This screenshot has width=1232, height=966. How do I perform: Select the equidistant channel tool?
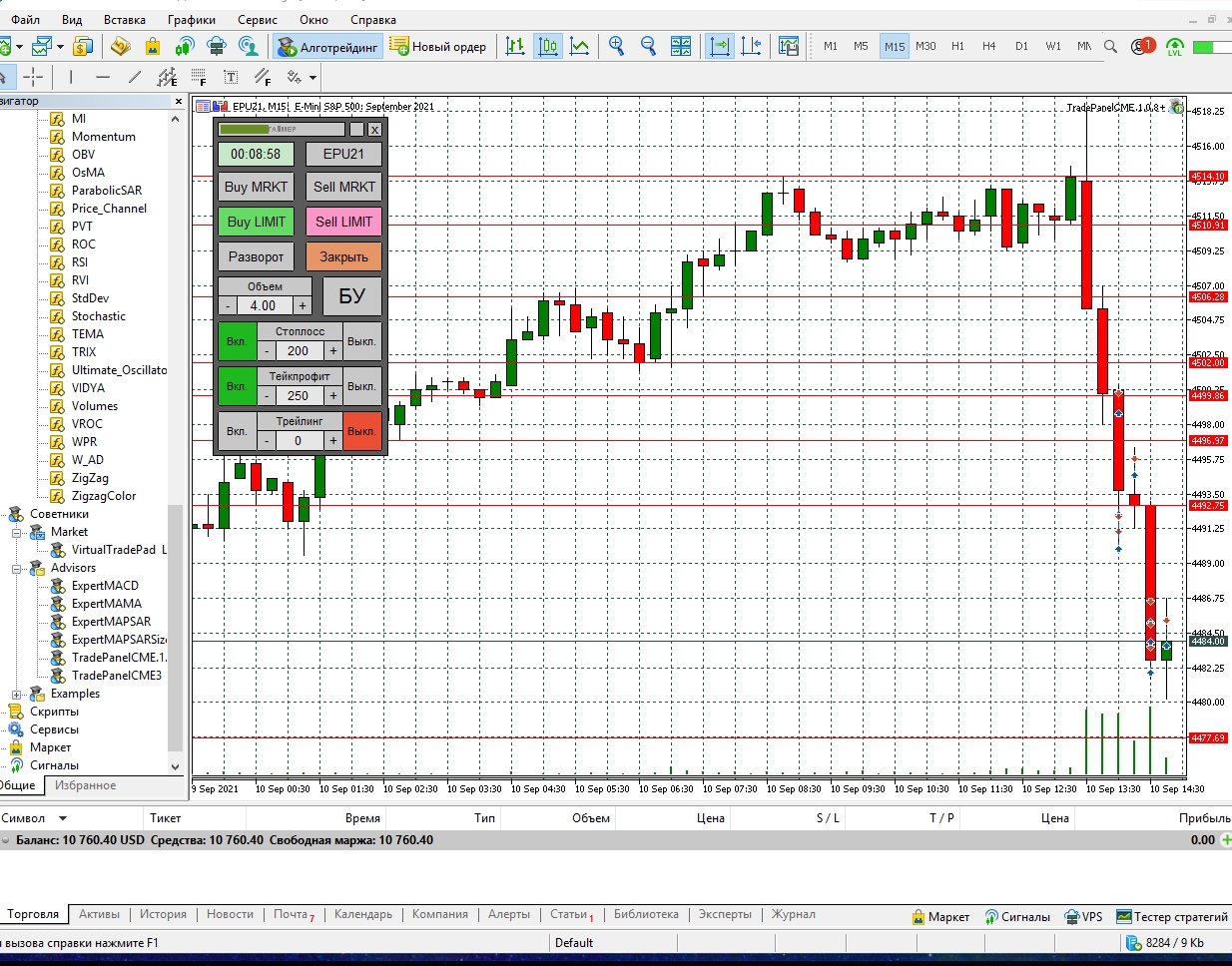point(167,77)
